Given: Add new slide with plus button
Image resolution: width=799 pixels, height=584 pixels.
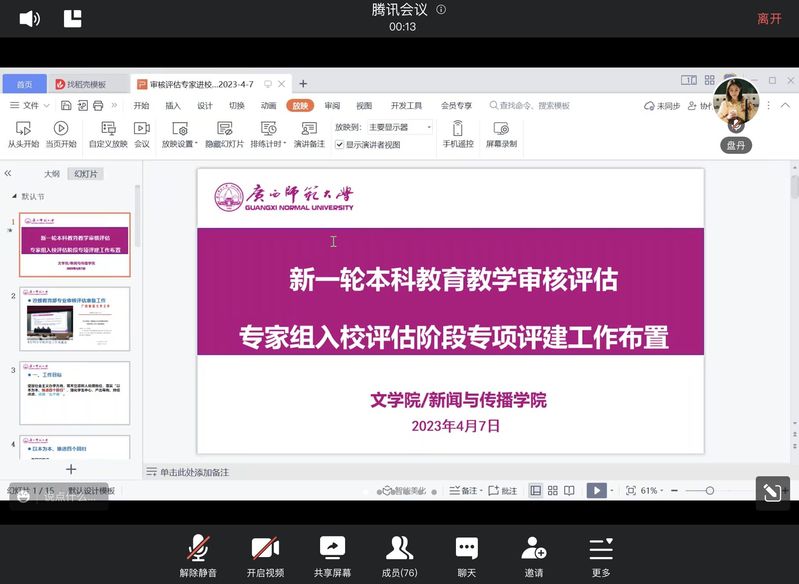Looking at the screenshot, I should (71, 469).
